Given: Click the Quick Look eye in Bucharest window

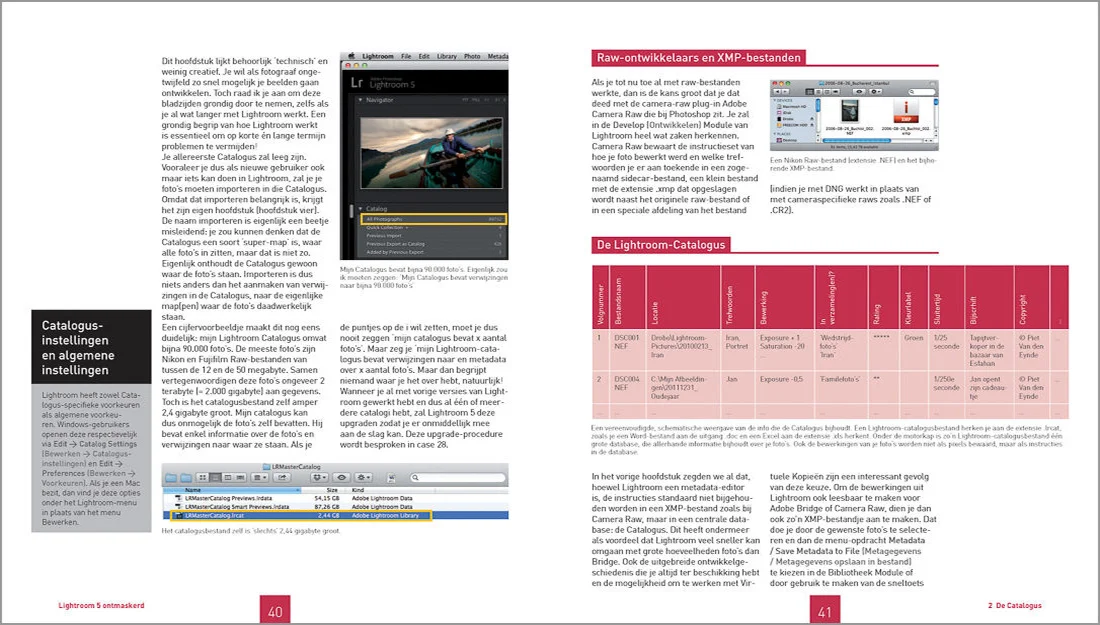Looking at the screenshot, I should (x=859, y=92).
